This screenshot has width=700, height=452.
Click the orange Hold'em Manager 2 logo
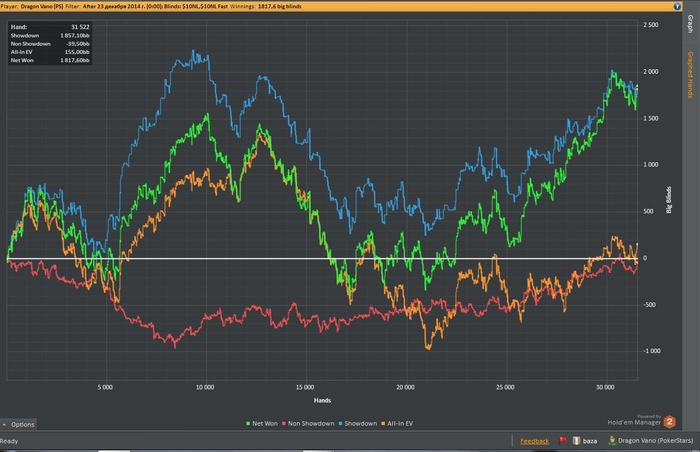(669, 421)
